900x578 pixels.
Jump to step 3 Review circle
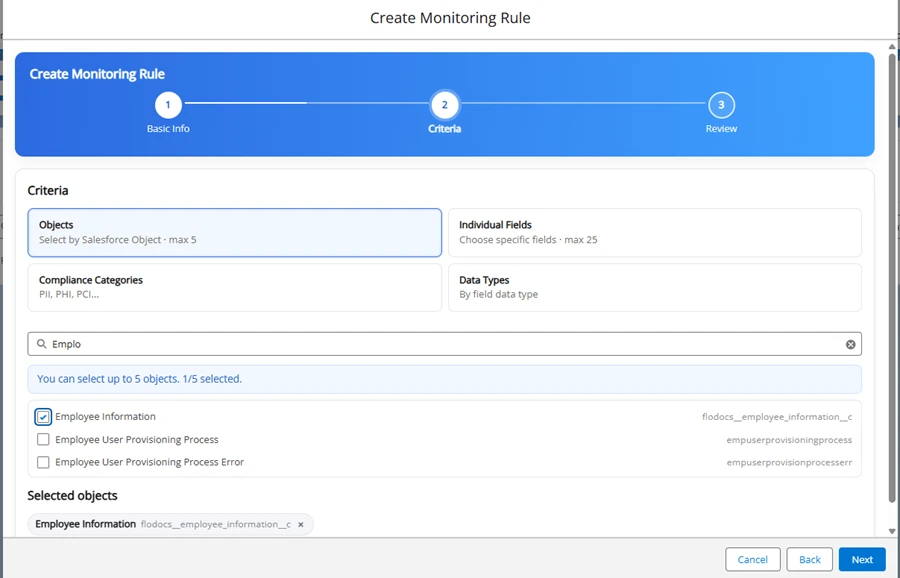[721, 105]
